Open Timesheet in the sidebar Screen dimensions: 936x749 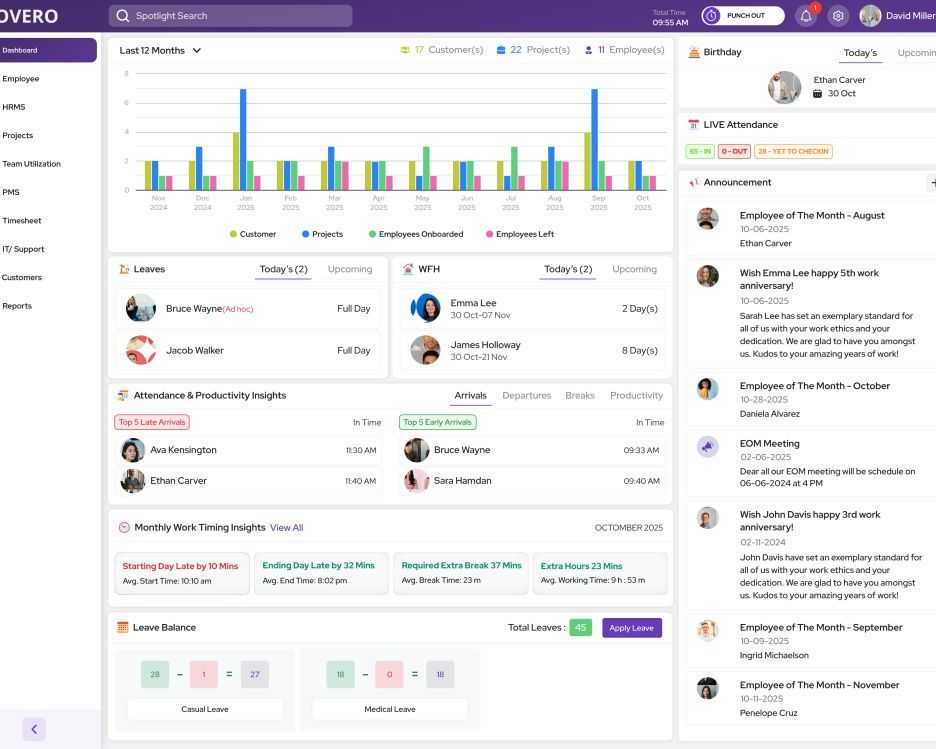[21, 221]
